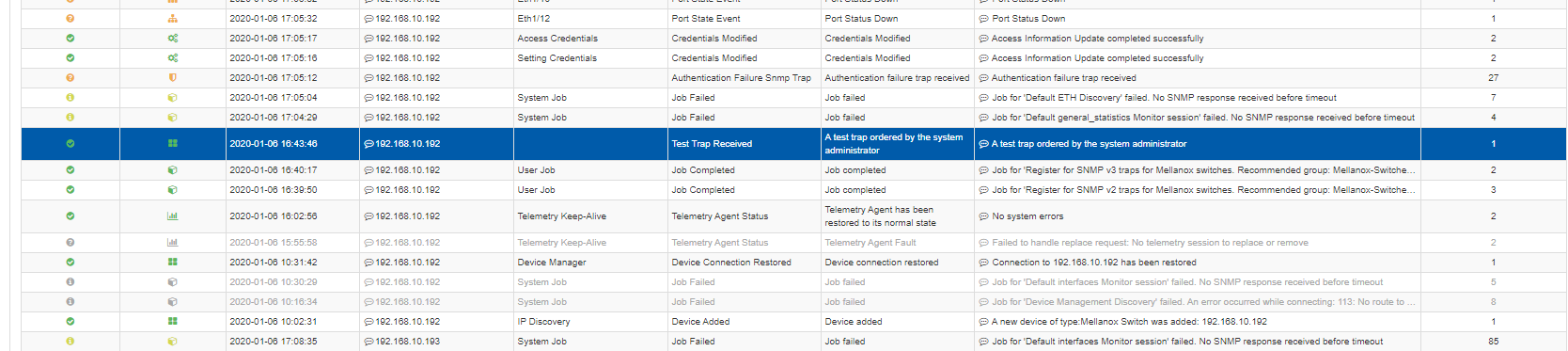
Task: Click the shield icon in Authentication Failure Snmp Trap row
Action: pos(172,78)
